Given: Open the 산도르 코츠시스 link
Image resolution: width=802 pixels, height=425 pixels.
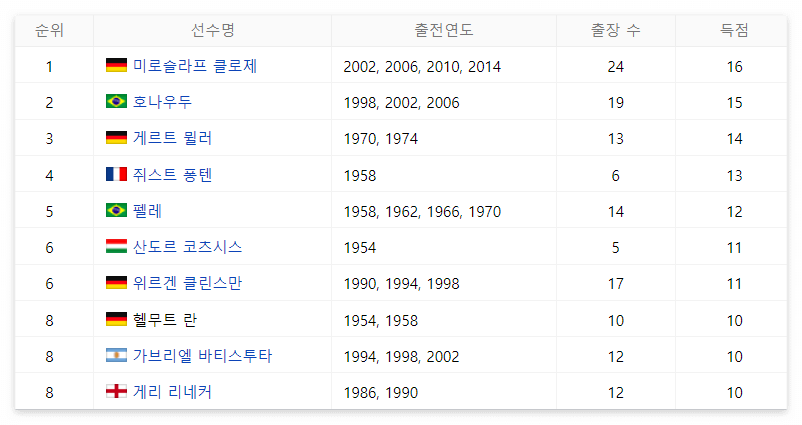Looking at the screenshot, I should tap(187, 247).
